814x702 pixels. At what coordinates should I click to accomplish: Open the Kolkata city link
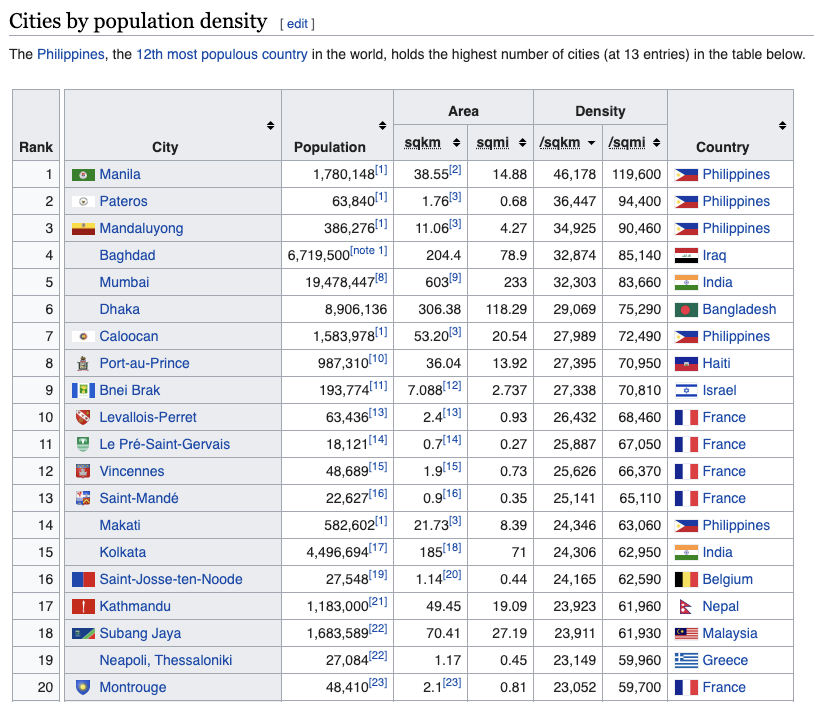123,552
